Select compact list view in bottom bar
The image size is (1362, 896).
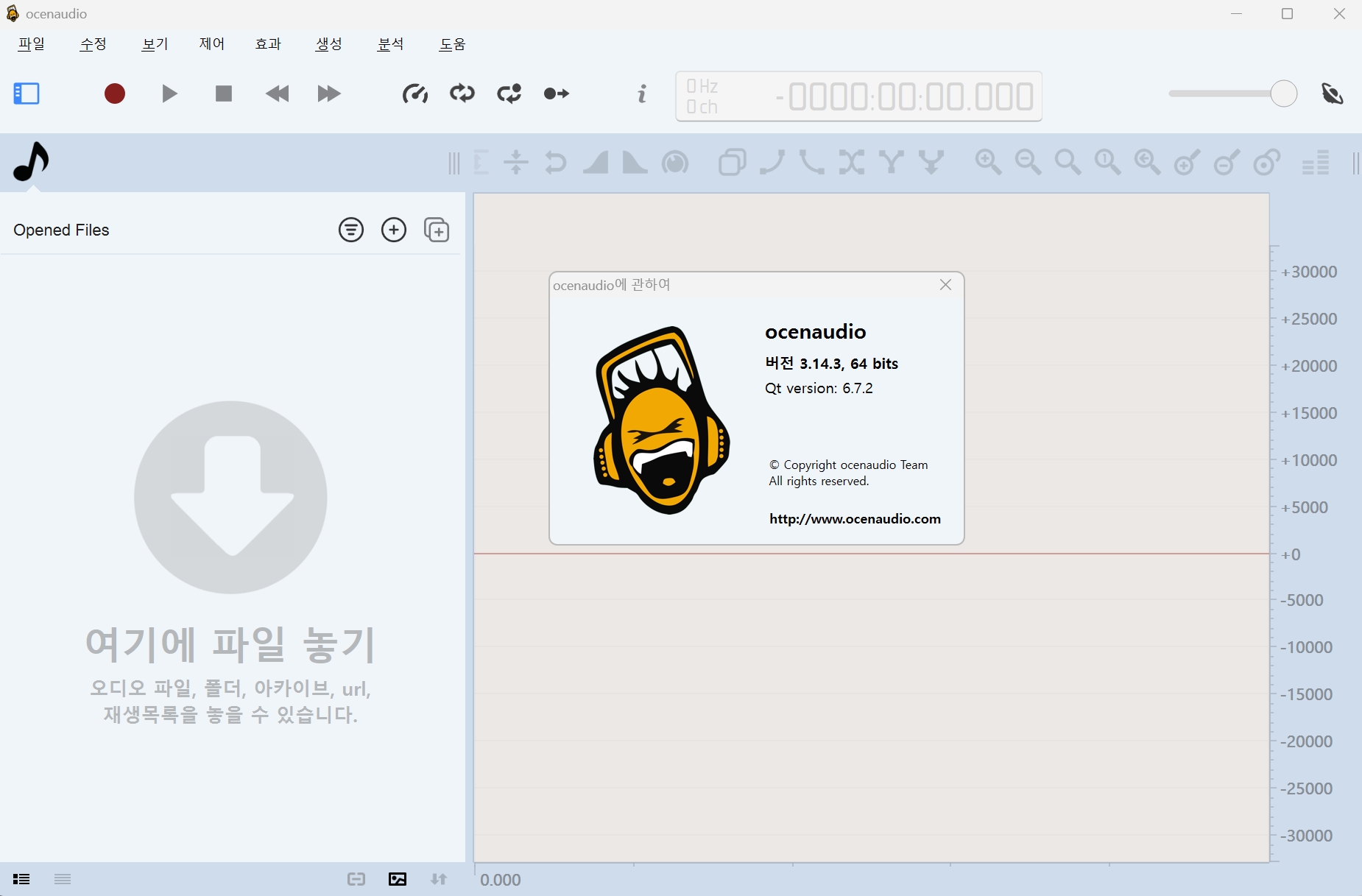[x=63, y=879]
